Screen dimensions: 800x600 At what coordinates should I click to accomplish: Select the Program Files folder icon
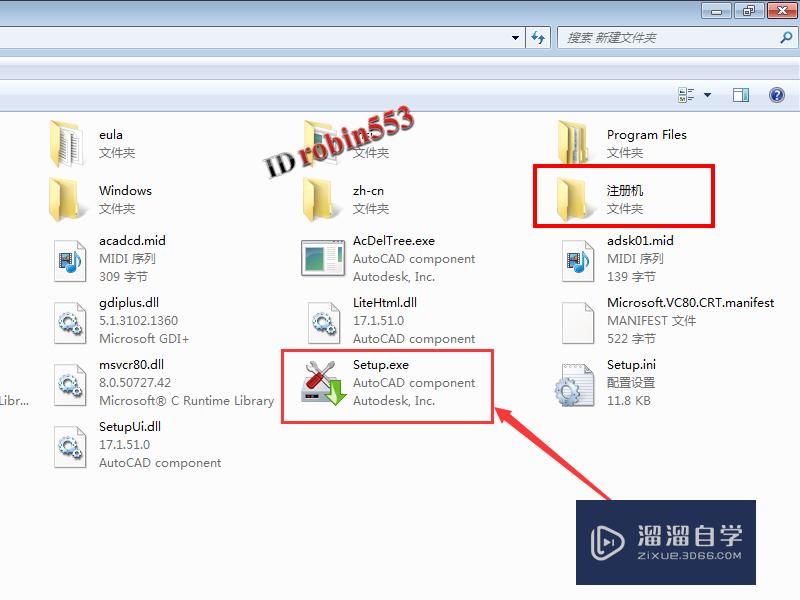574,143
